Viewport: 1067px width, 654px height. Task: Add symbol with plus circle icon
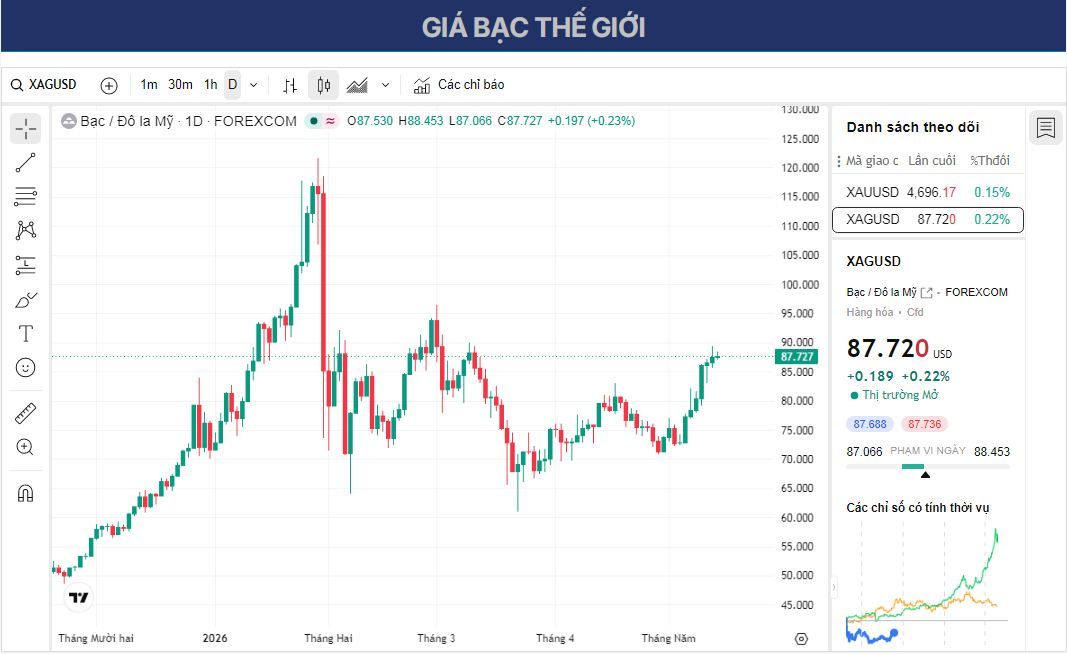click(x=109, y=85)
